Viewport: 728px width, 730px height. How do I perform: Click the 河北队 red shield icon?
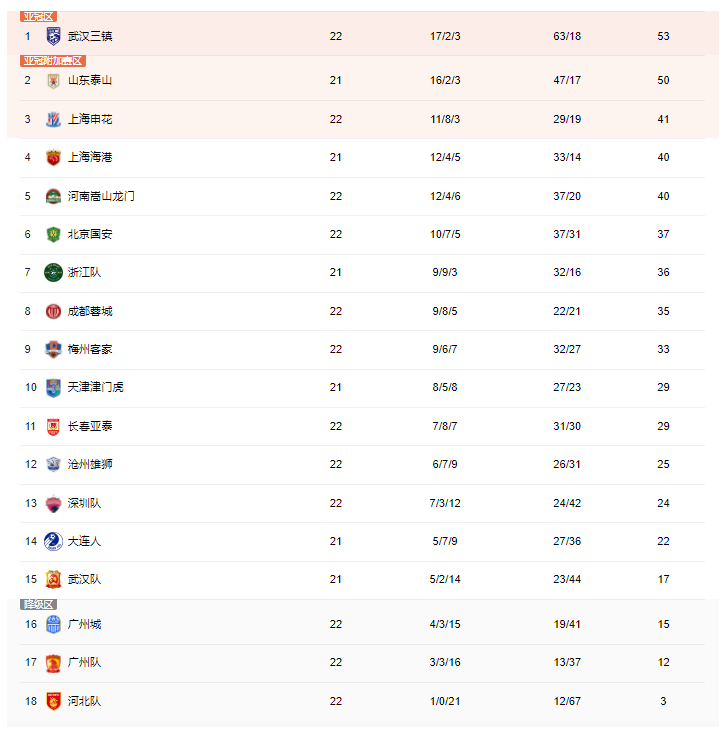tap(54, 701)
